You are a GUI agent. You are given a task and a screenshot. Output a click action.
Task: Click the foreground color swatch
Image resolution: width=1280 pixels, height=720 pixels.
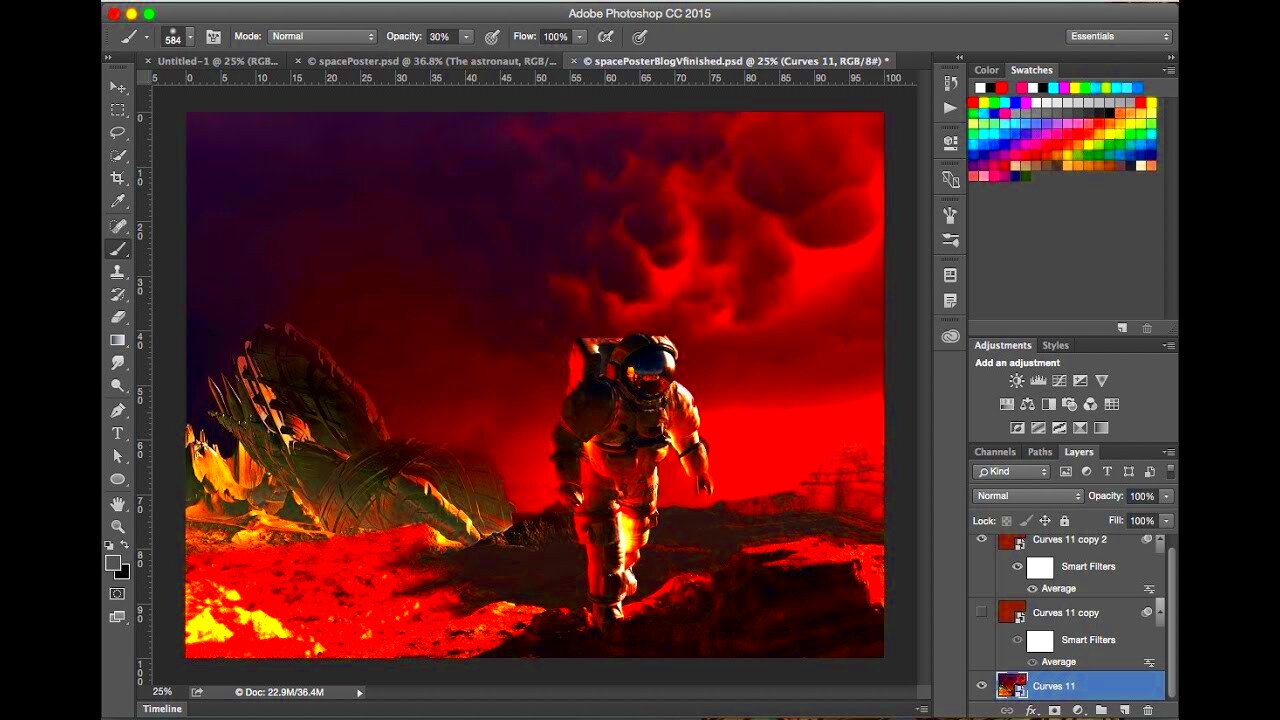[x=114, y=564]
